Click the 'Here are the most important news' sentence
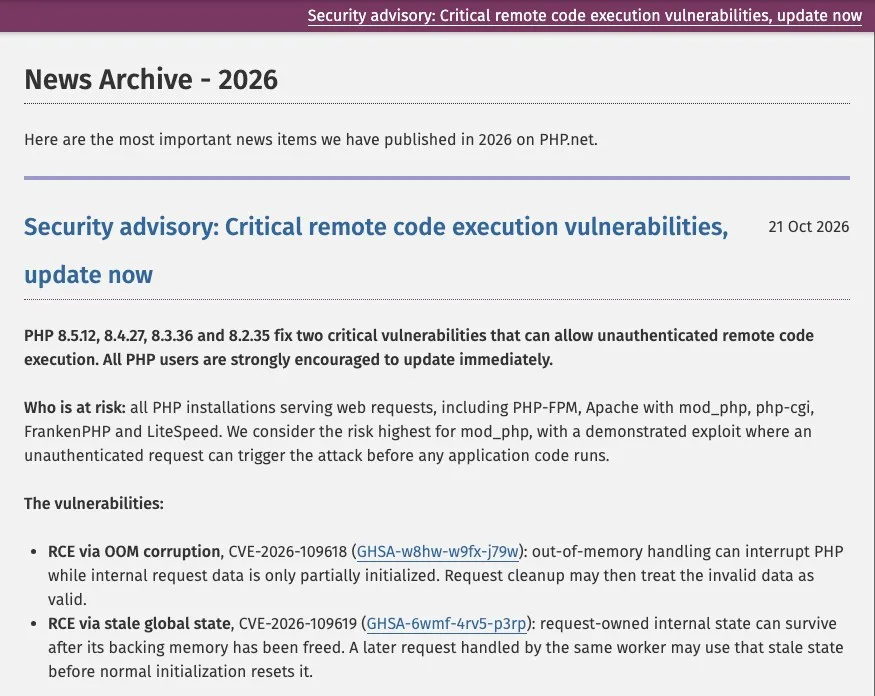 click(311, 140)
